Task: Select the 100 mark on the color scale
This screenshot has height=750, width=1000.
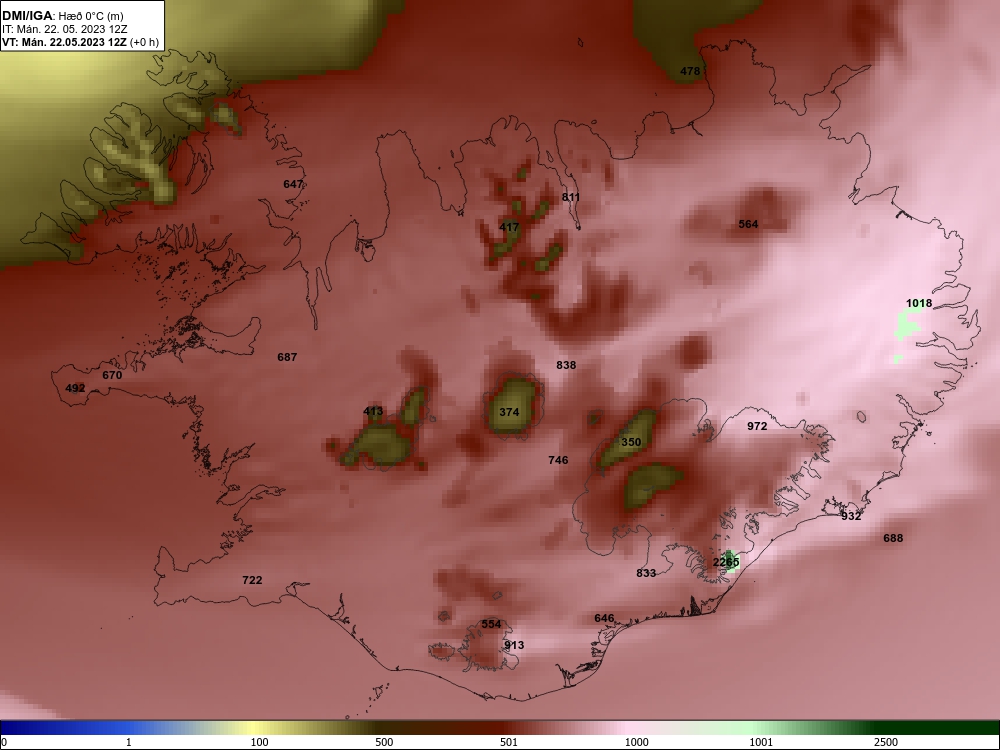Action: pos(259,742)
